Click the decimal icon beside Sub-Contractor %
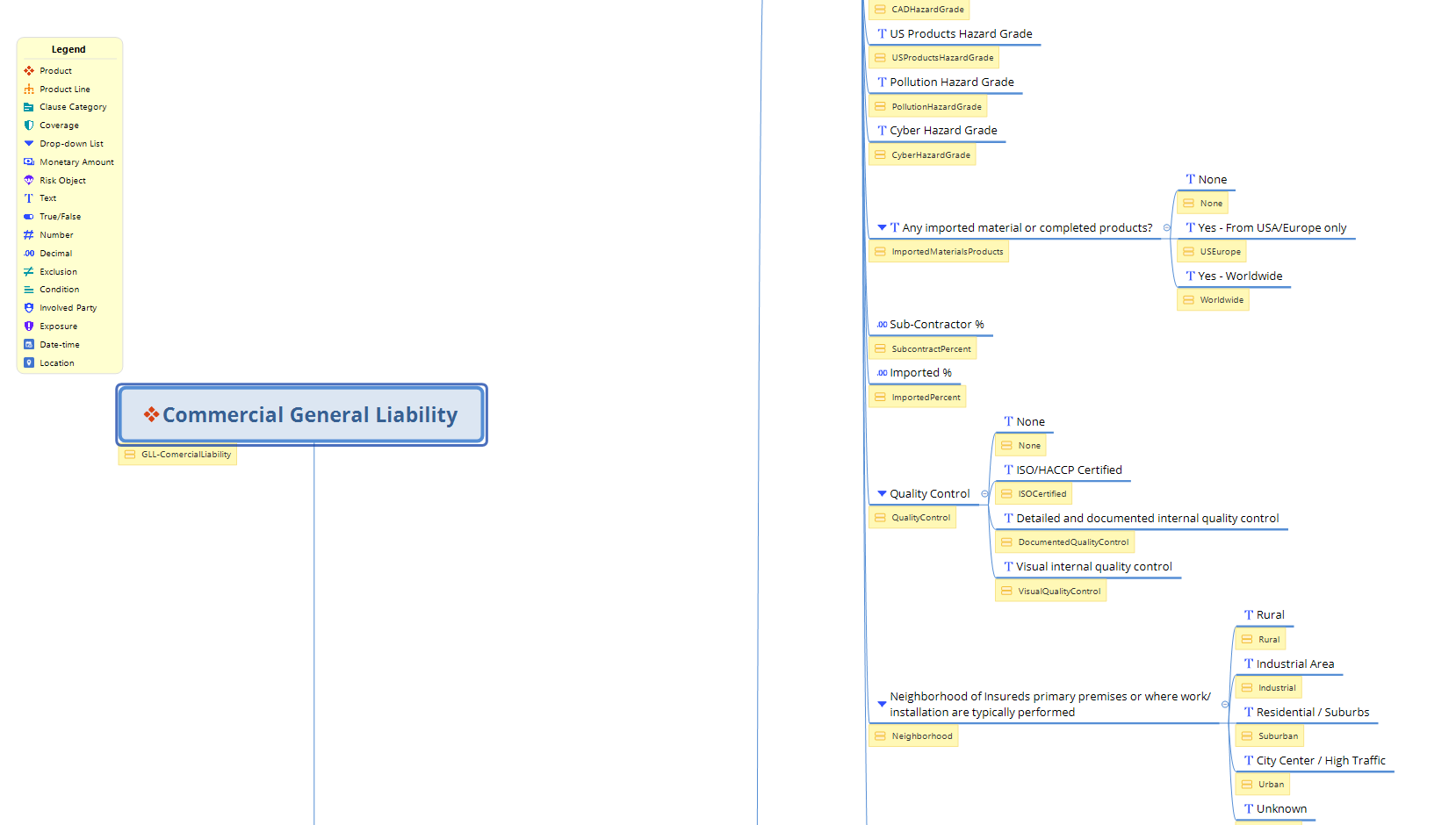 pyautogui.click(x=882, y=325)
